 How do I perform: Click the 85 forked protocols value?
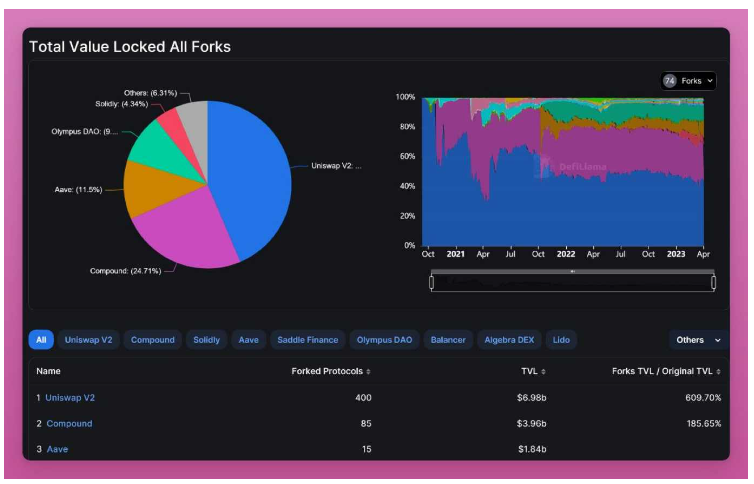(x=366, y=424)
